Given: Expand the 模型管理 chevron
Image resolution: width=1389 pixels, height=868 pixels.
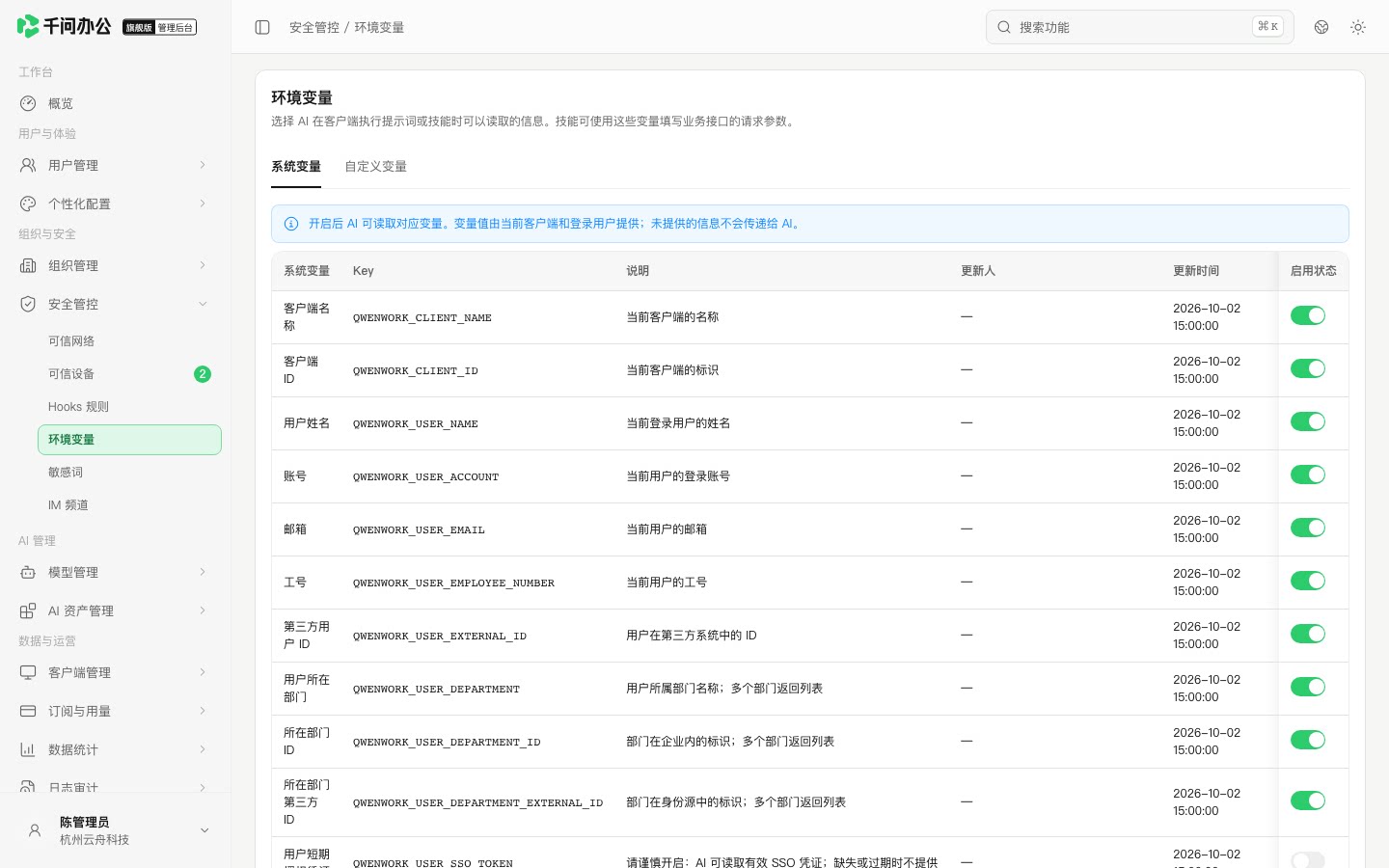Looking at the screenshot, I should click(203, 572).
